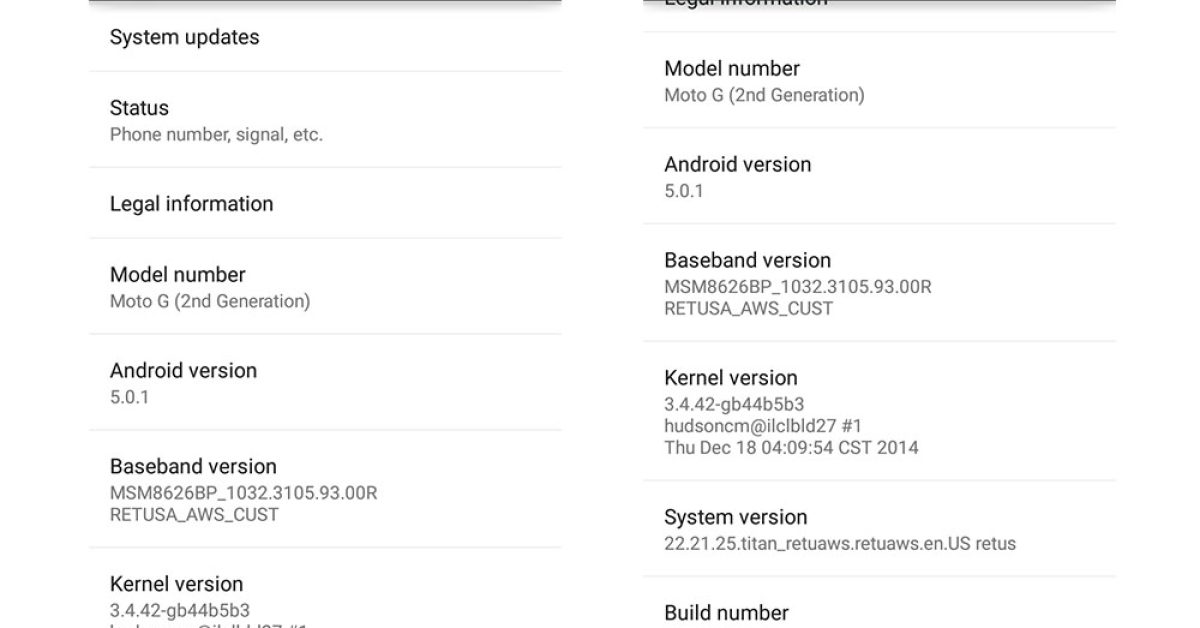Tap Legal information in left screen
Screen dimensions: 1200x628
point(192,204)
